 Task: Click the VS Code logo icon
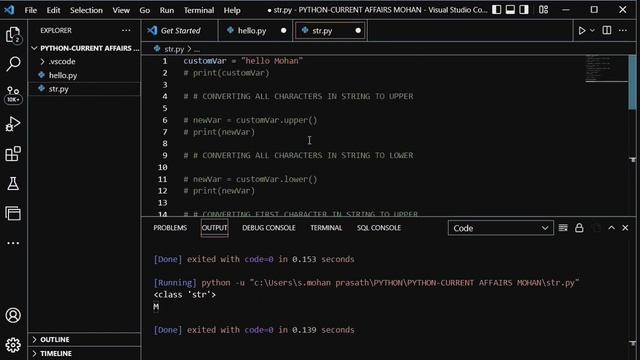9,9
